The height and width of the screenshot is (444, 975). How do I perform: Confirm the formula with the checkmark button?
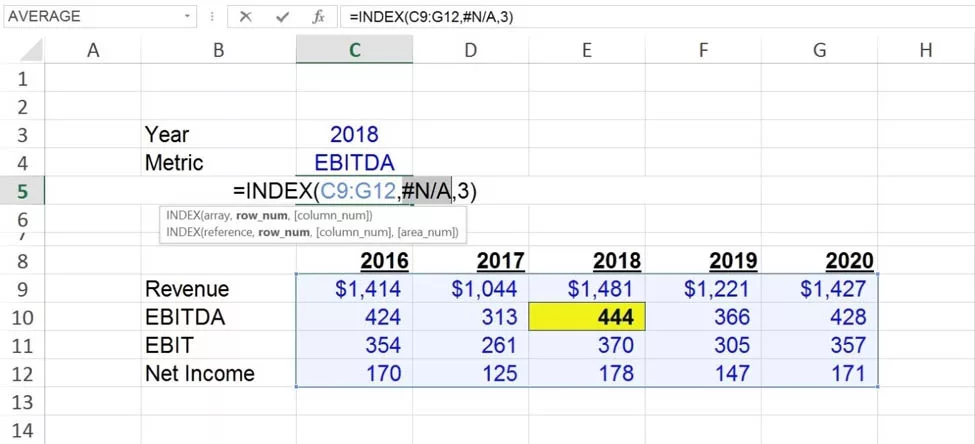tap(282, 17)
